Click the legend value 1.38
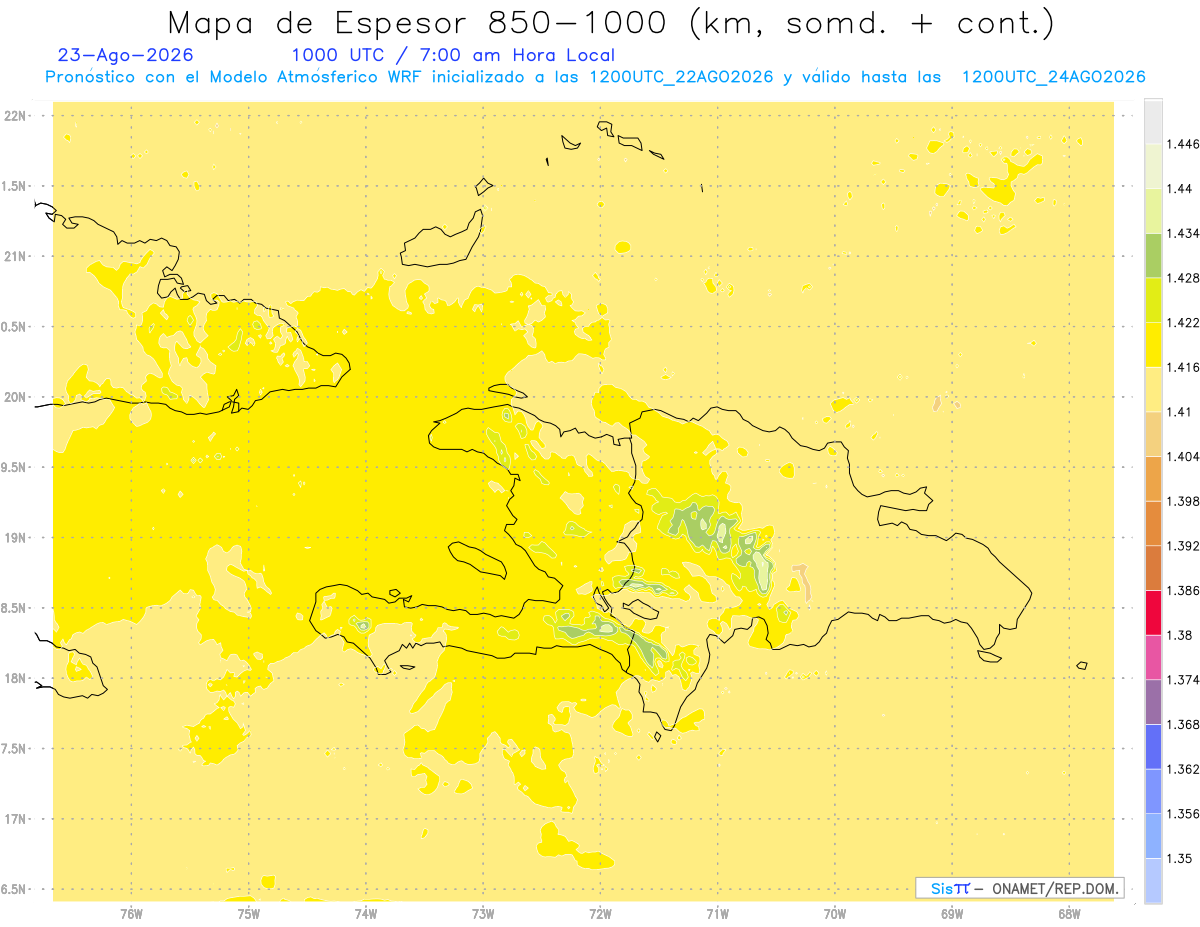1200x927 pixels. click(1179, 635)
